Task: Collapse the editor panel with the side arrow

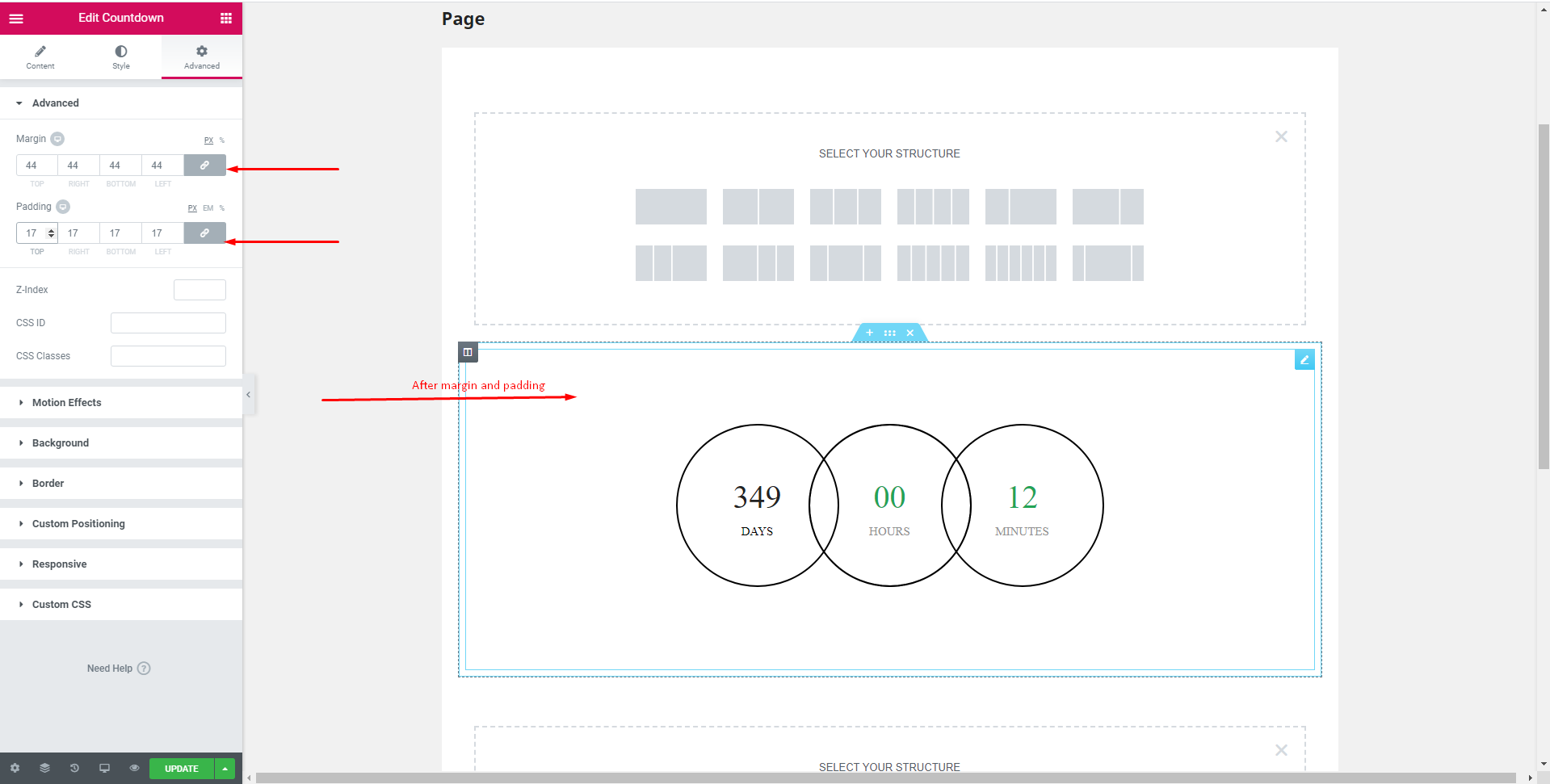Action: (249, 395)
